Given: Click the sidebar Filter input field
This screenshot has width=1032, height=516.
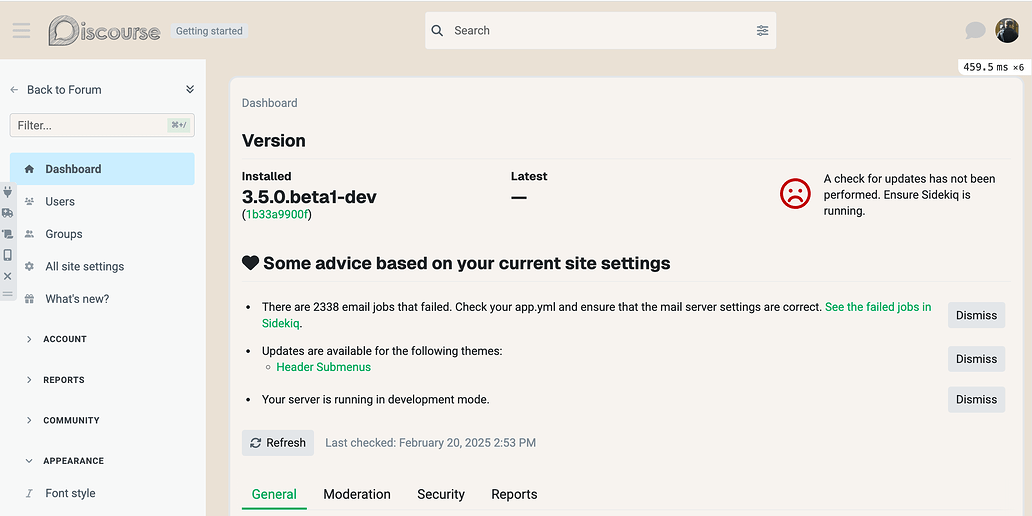Looking at the screenshot, I should pos(90,125).
